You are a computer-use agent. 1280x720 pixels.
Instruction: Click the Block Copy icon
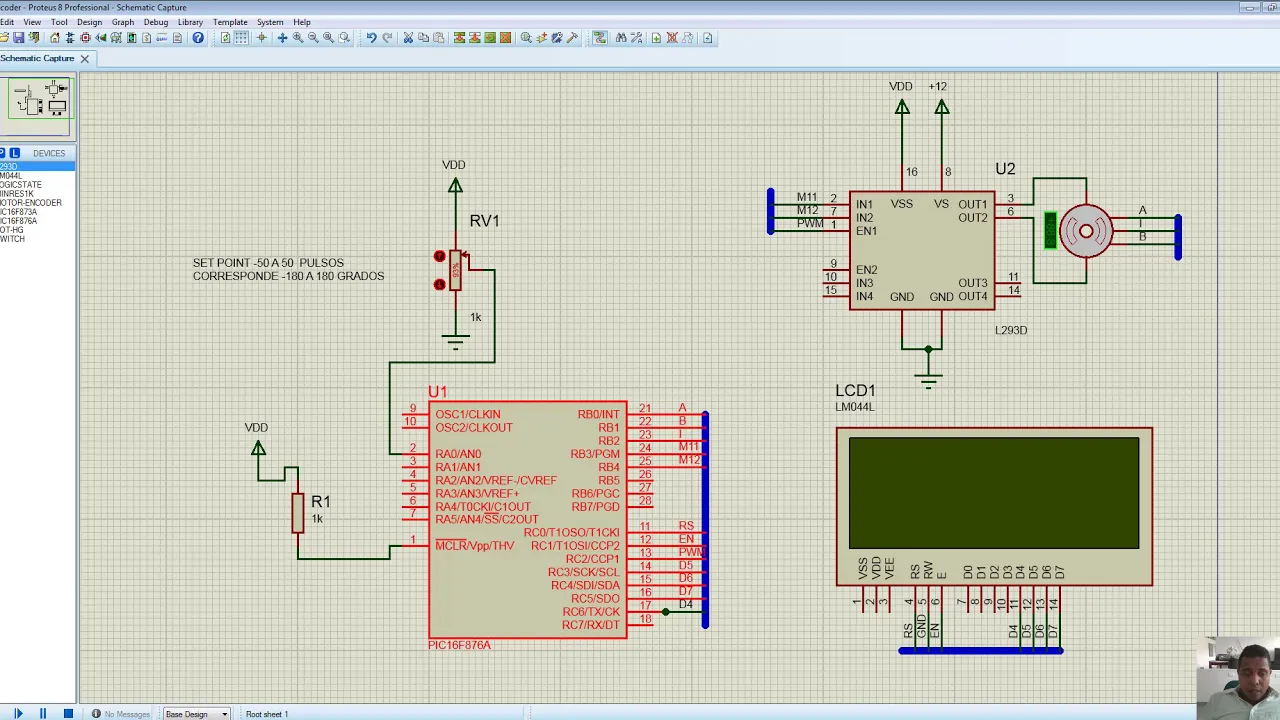460,38
